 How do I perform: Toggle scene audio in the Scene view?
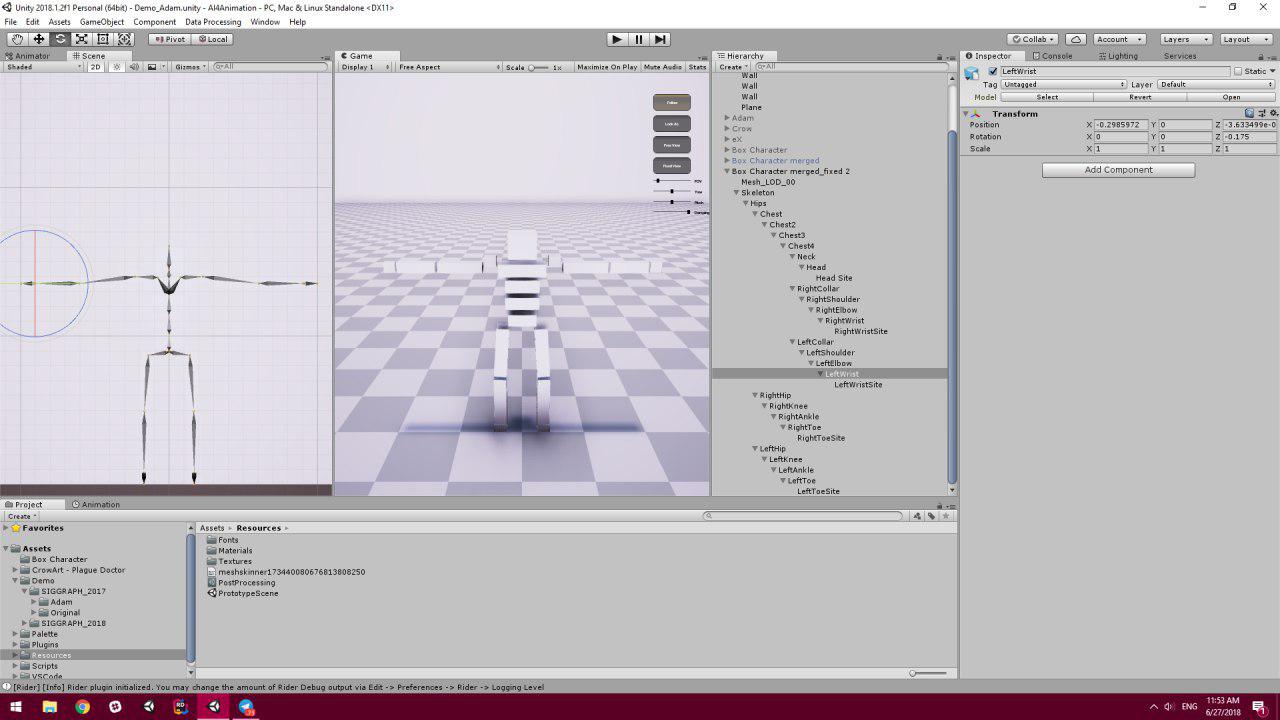tap(135, 66)
